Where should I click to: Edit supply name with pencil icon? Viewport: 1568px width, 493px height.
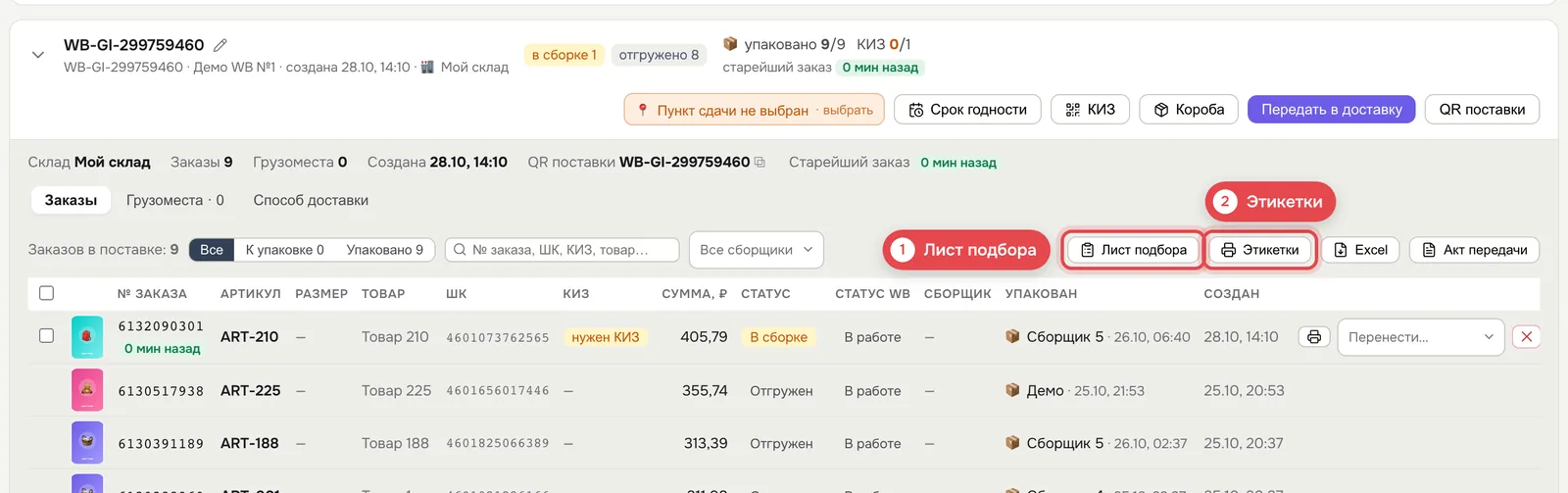coord(220,45)
